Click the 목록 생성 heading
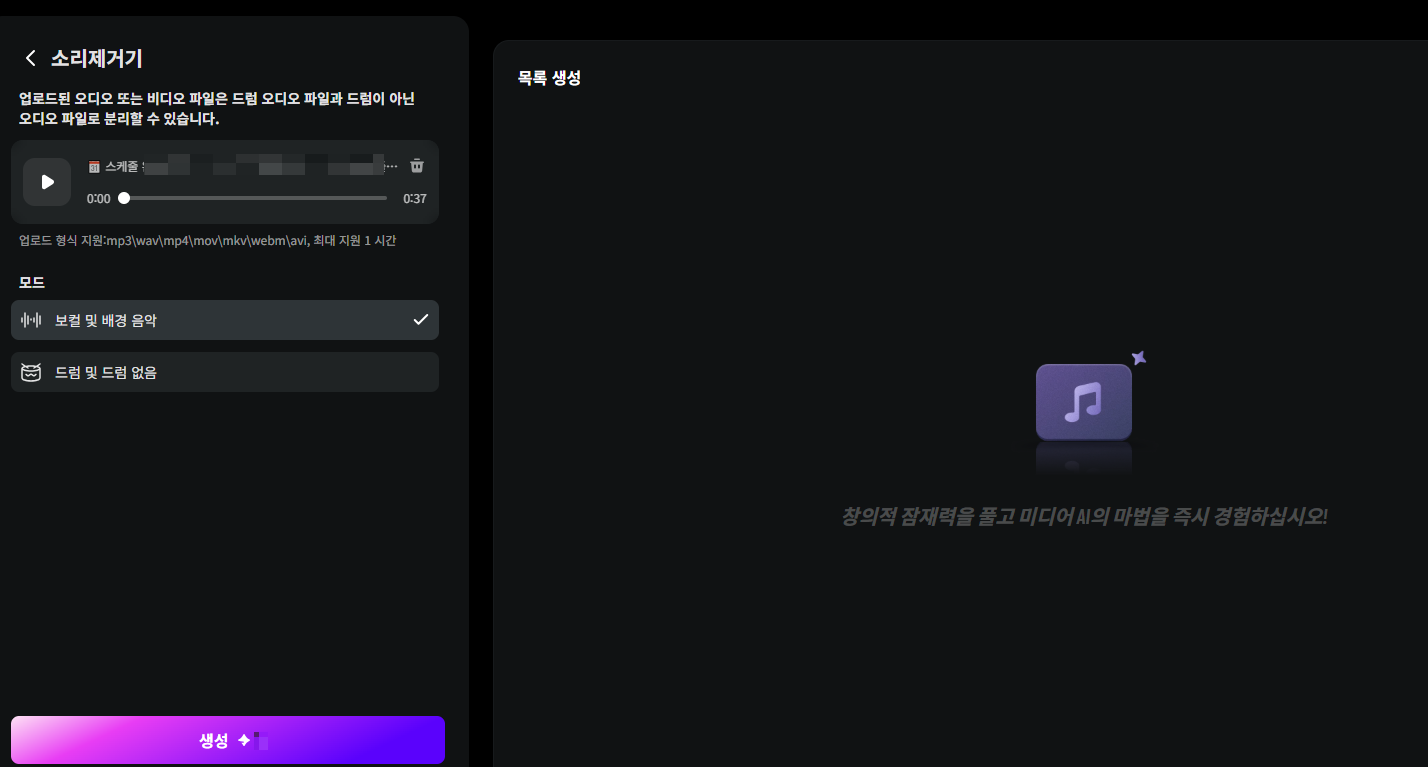Image resolution: width=1428 pixels, height=767 pixels. point(549,78)
